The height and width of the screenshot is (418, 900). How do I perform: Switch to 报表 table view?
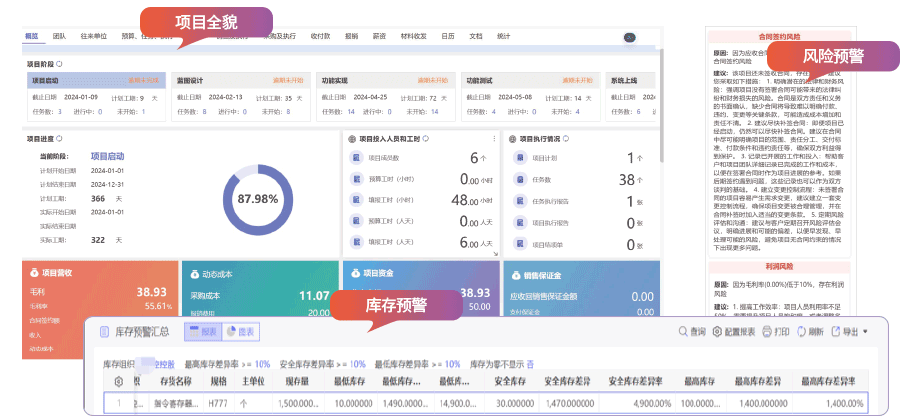(201, 332)
